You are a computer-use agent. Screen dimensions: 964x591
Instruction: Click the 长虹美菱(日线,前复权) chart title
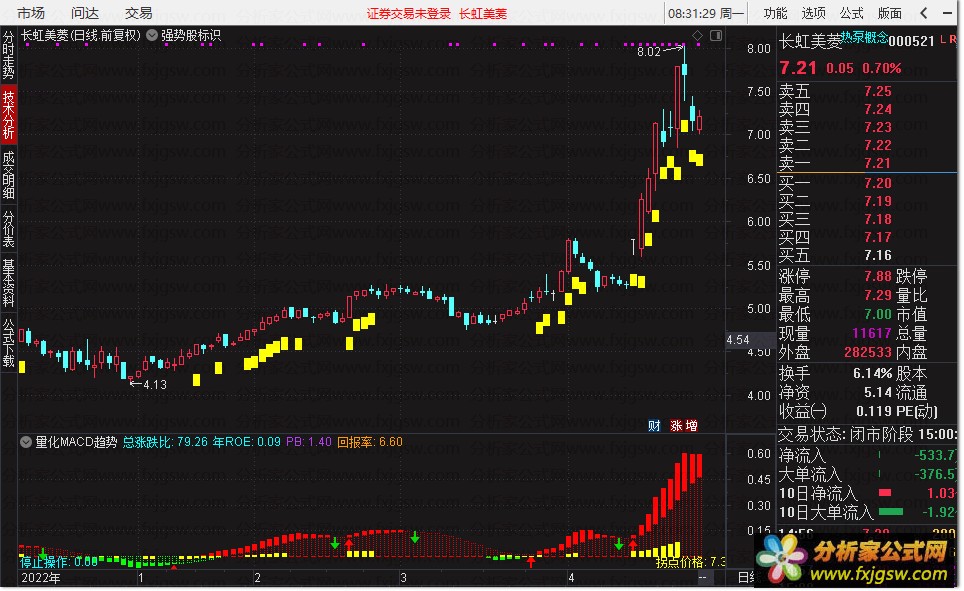(81, 36)
